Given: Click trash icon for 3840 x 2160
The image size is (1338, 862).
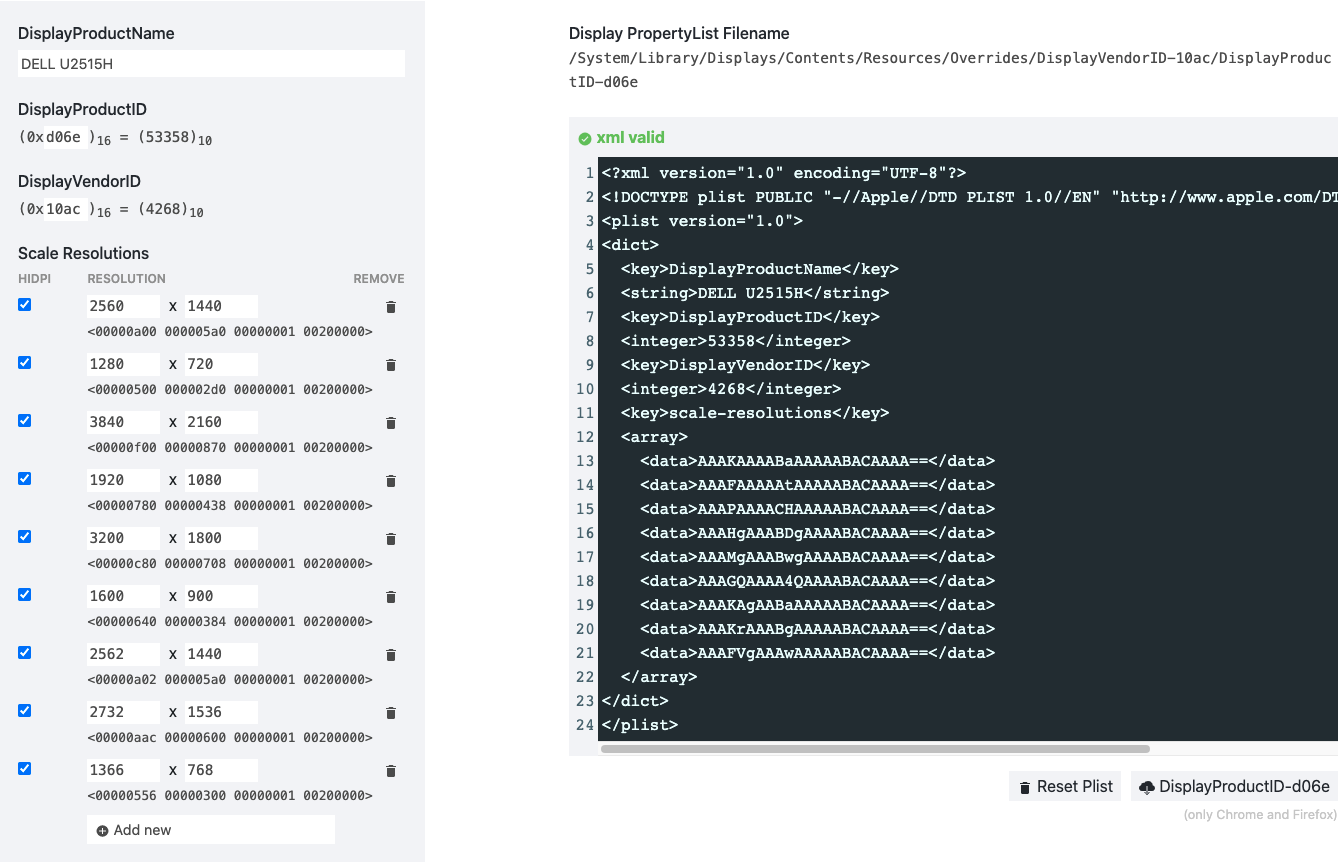Looking at the screenshot, I should [391, 423].
